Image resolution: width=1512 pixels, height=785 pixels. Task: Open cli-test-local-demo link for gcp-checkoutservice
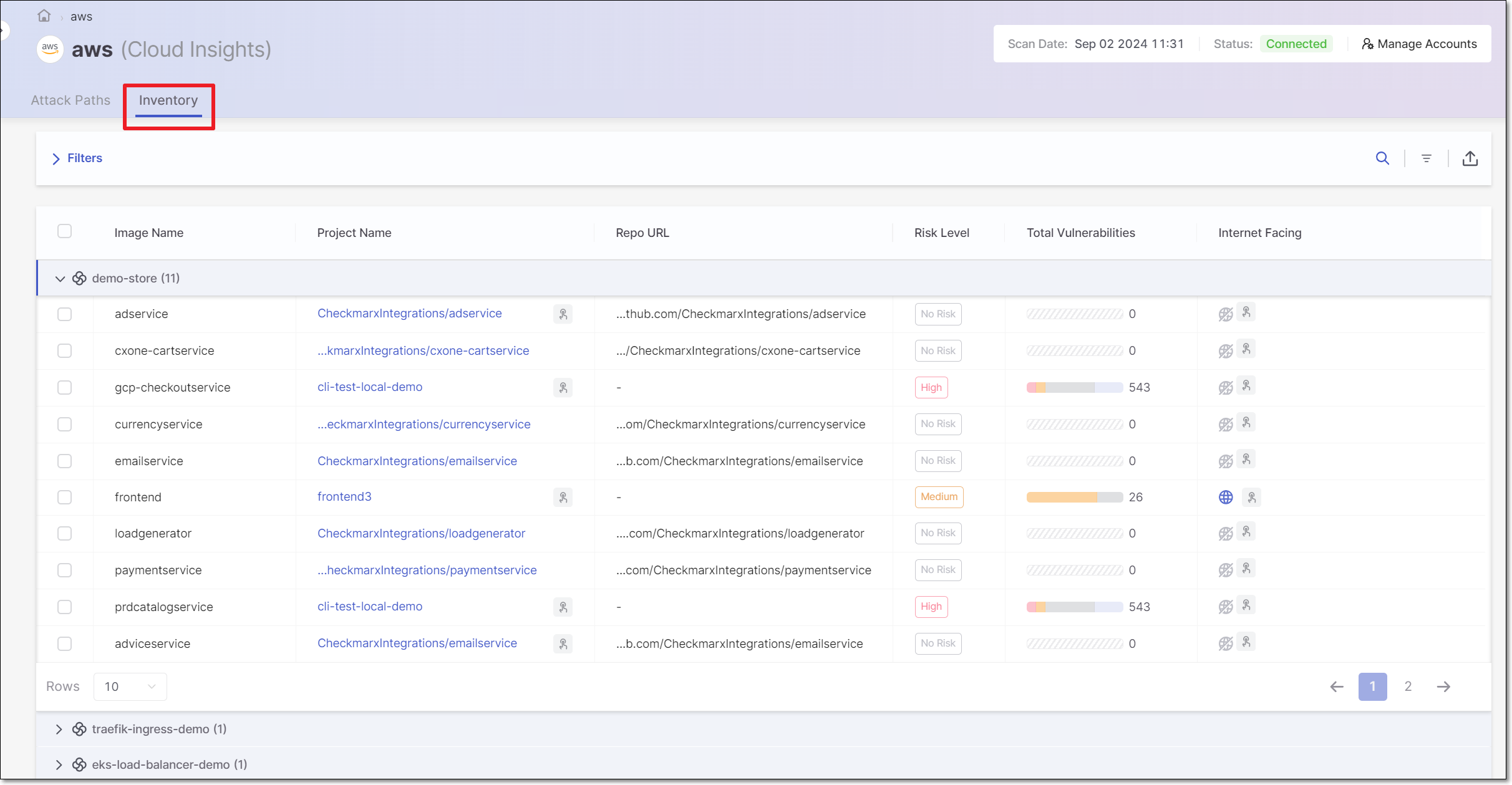coord(370,387)
